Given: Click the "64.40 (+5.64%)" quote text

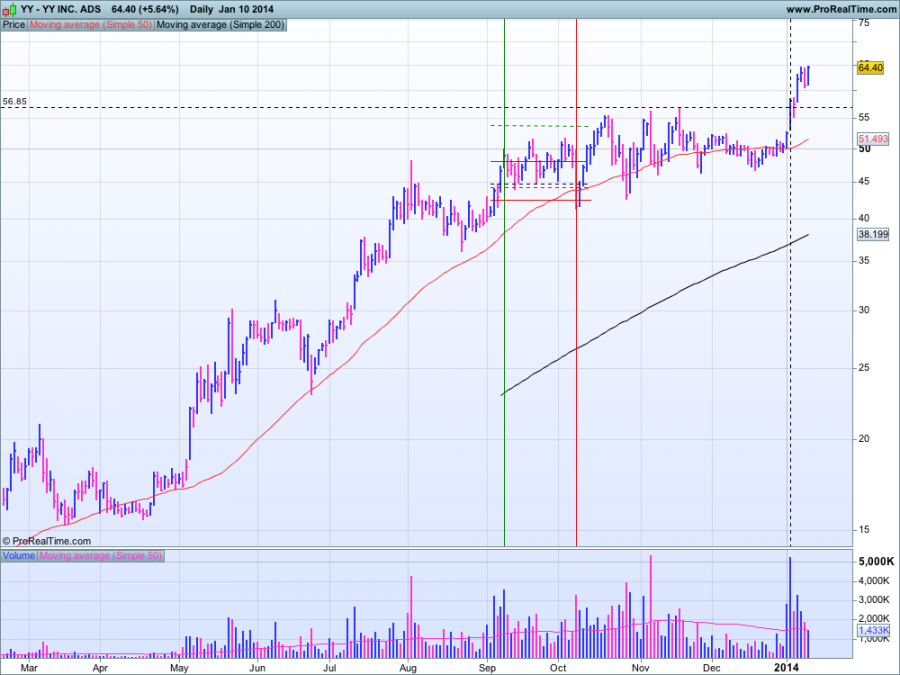Looking at the screenshot, I should (x=145, y=9).
